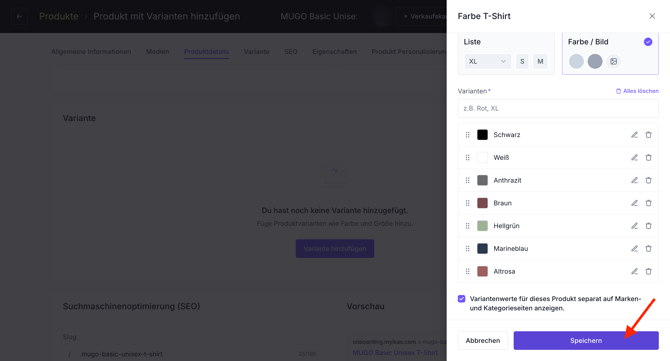Grab the drag handle of Hellgrün row

point(467,226)
